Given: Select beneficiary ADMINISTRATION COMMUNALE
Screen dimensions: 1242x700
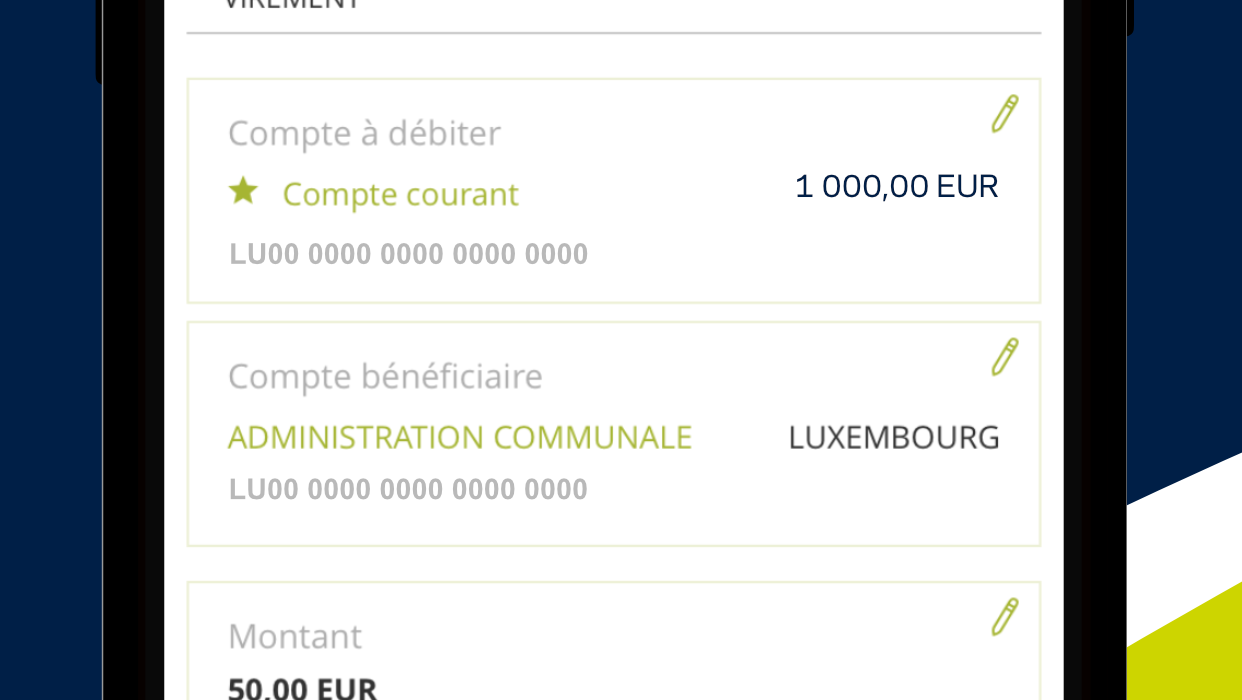Looking at the screenshot, I should coord(460,438).
